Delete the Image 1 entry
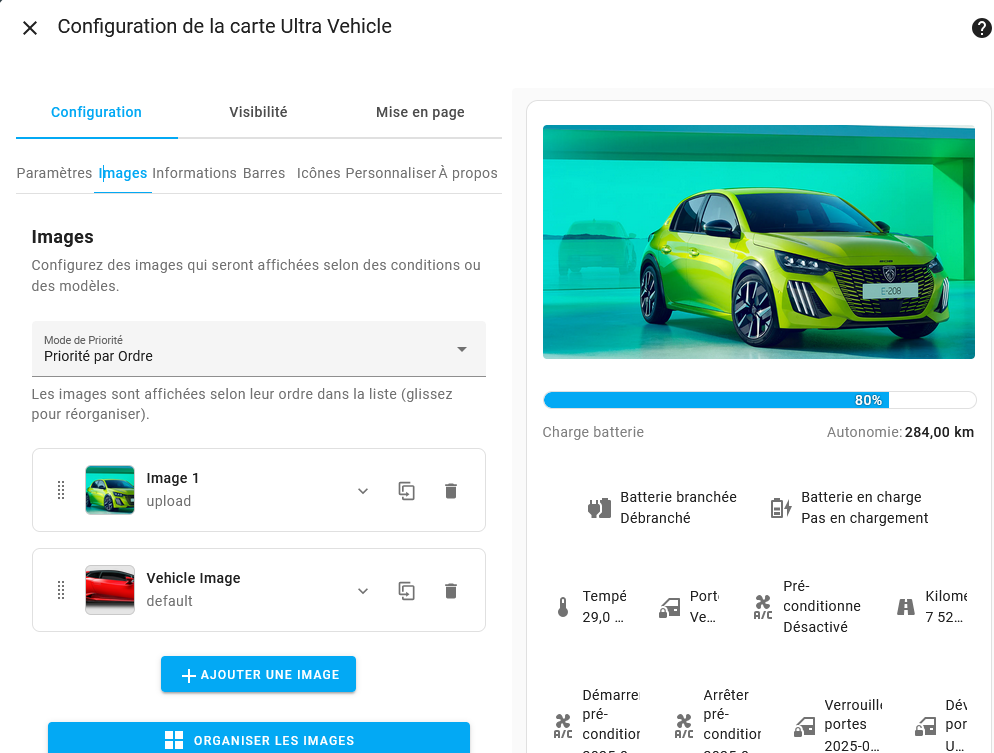The image size is (994, 753). (x=451, y=491)
